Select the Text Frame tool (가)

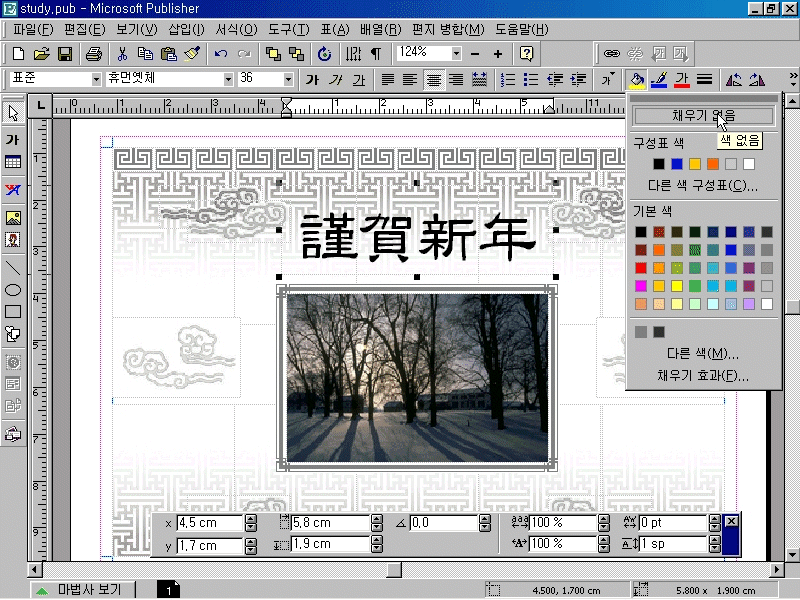[x=13, y=139]
